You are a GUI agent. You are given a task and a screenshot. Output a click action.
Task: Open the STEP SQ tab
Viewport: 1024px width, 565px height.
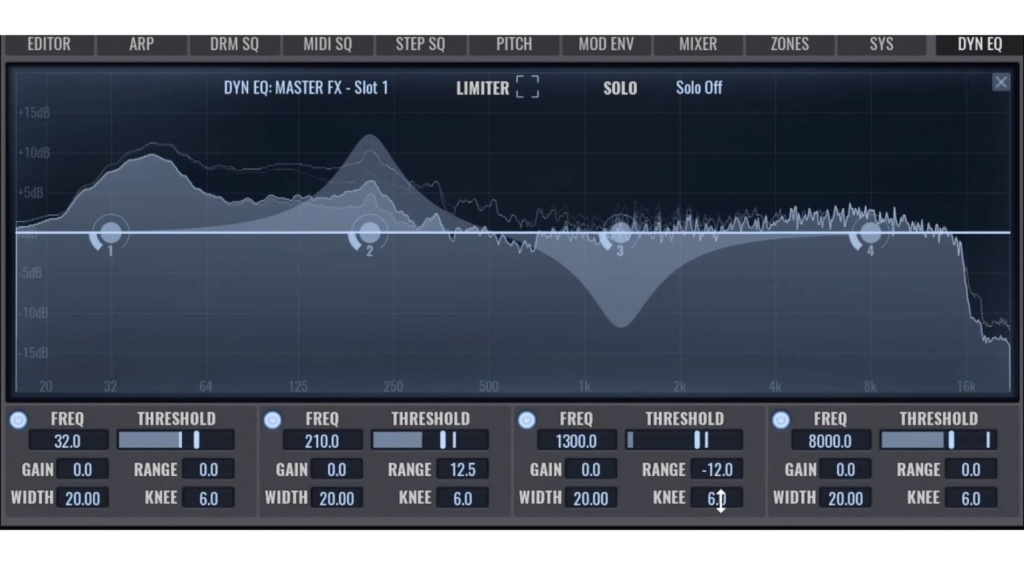pos(420,44)
